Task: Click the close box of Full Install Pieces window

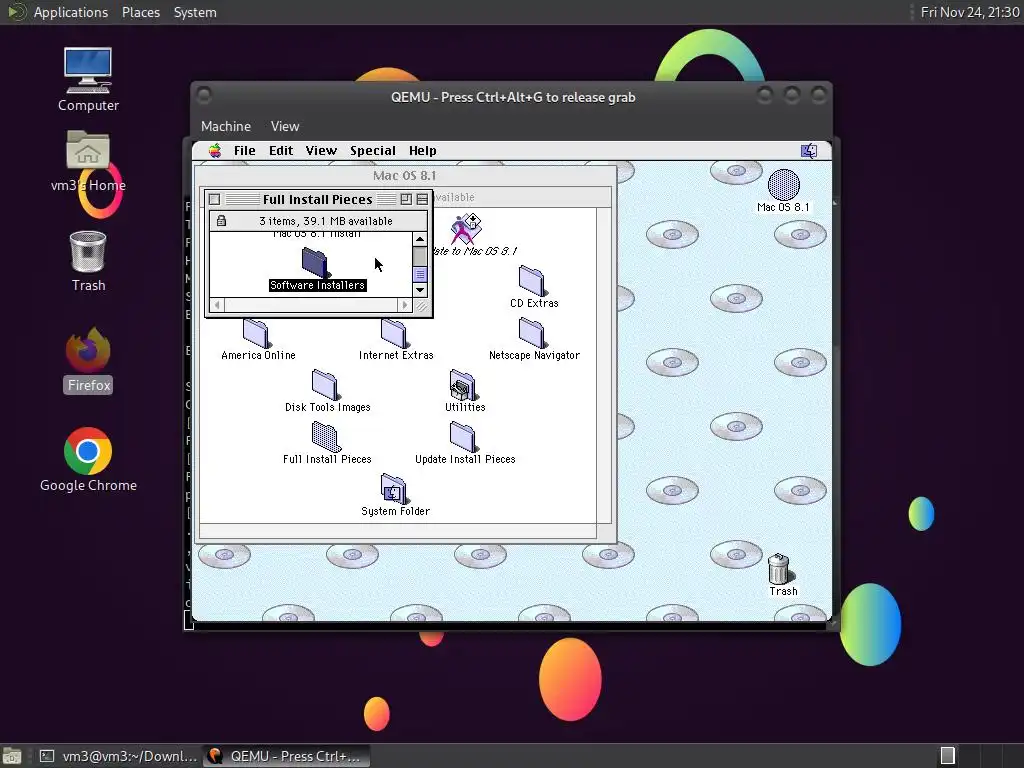Action: click(214, 199)
